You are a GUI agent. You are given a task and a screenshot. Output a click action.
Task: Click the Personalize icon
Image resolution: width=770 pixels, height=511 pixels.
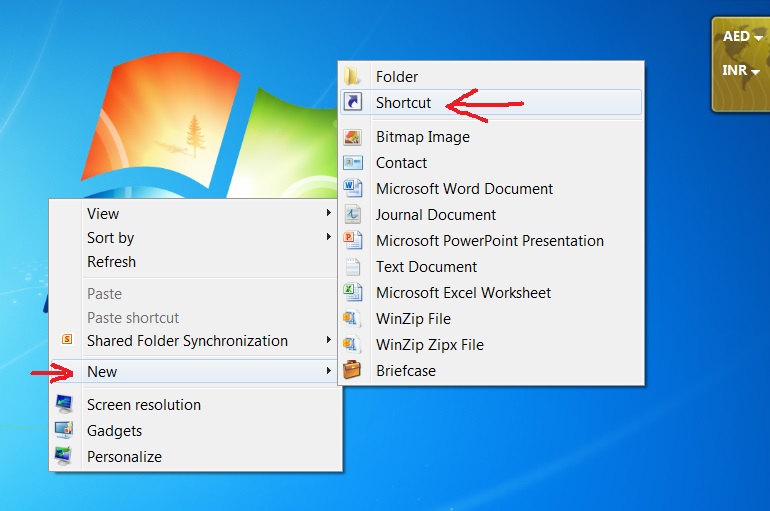tap(64, 456)
